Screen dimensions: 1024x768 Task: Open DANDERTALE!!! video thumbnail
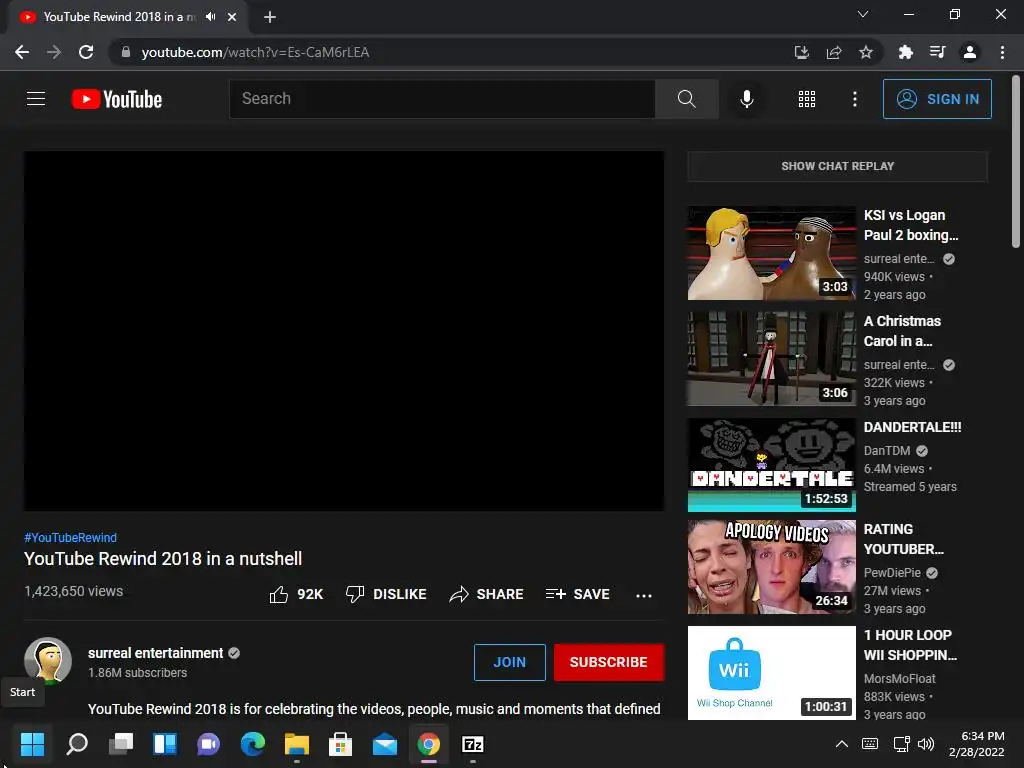[771, 465]
